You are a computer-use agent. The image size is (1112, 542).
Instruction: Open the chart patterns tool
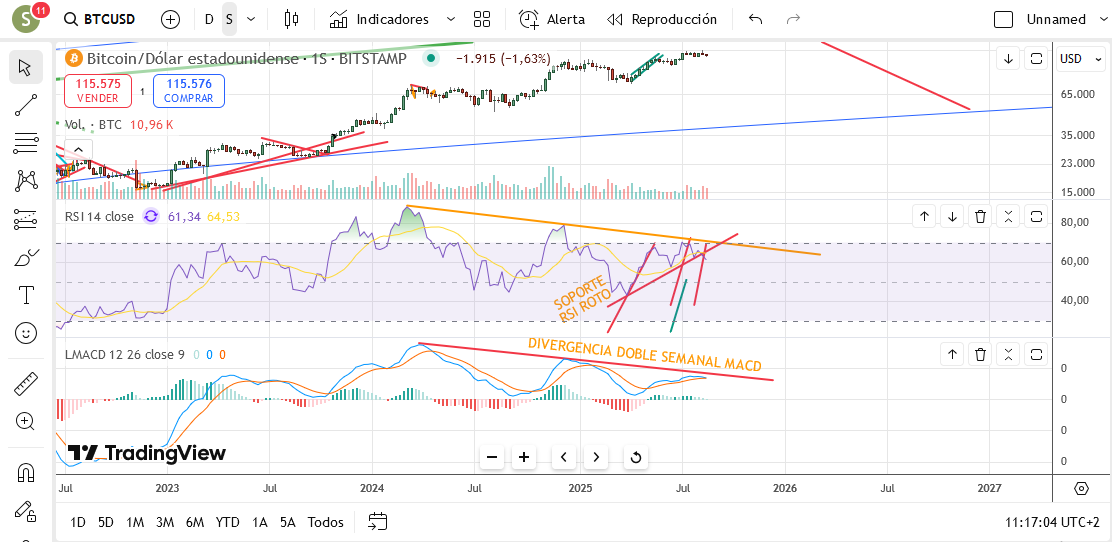26,181
